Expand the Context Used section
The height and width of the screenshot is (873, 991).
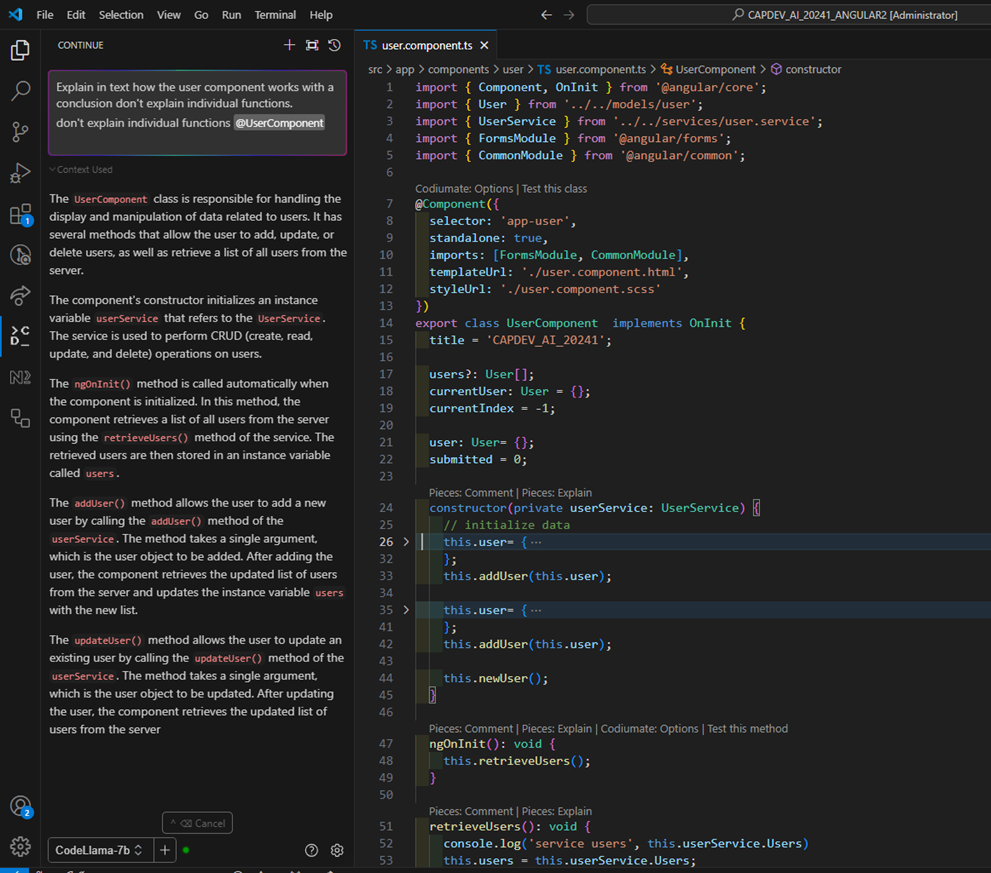pyautogui.click(x=84, y=170)
